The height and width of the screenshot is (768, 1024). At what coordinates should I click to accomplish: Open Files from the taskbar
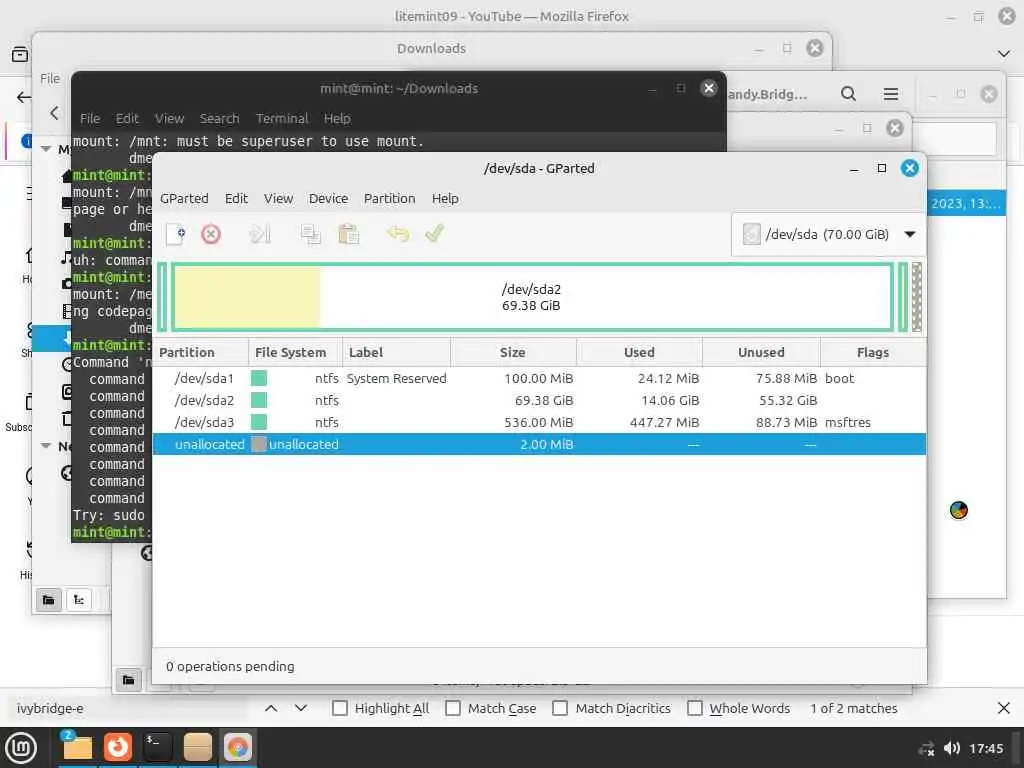pyautogui.click(x=77, y=748)
